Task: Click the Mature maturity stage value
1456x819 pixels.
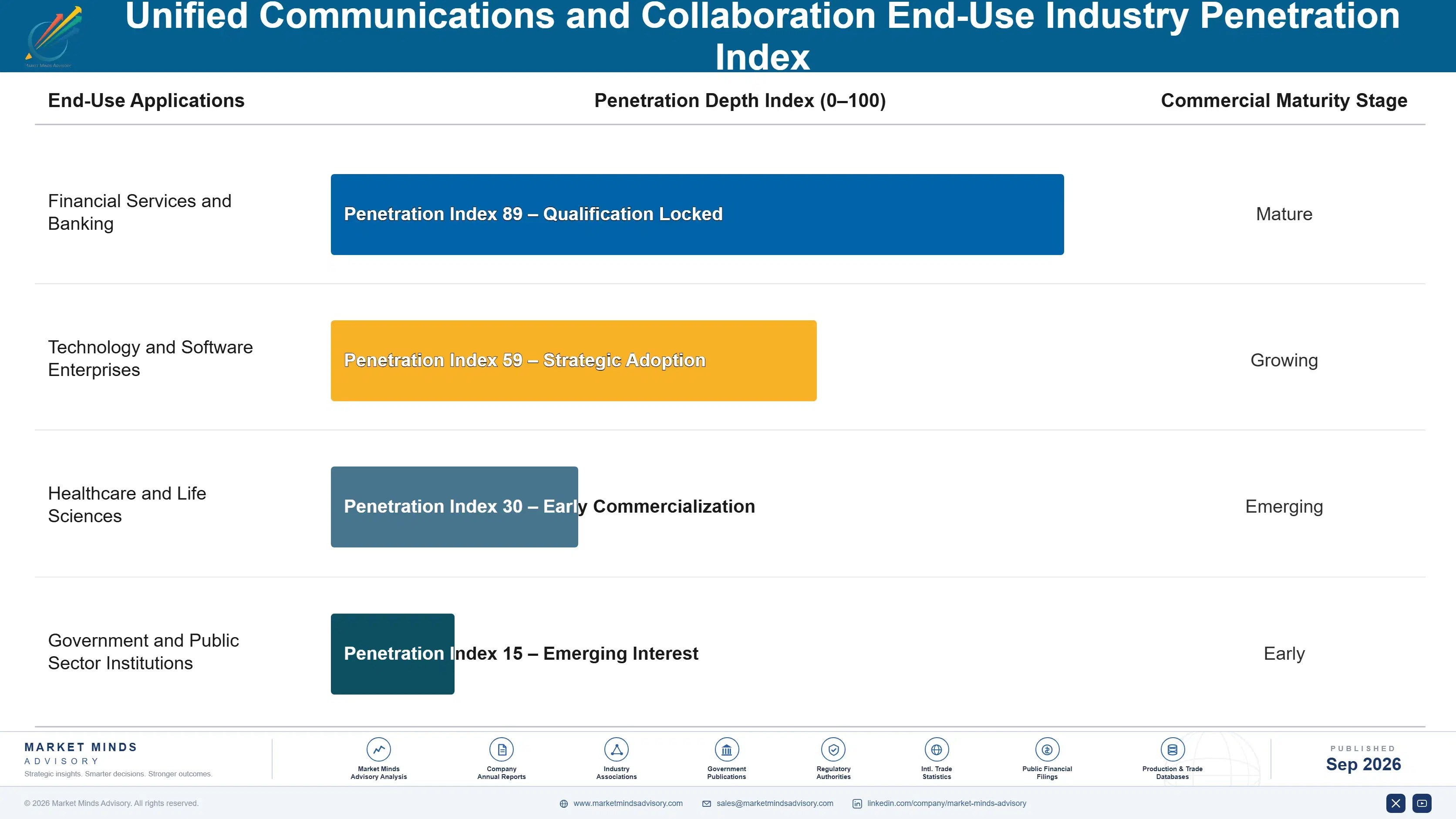Action: coord(1284,214)
